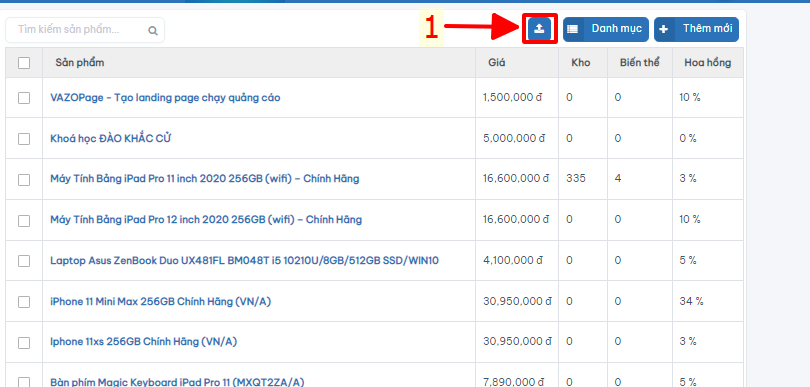Focus the Tìm kiếm sản phẩm search field
The width and height of the screenshot is (810, 387).
click(x=85, y=30)
